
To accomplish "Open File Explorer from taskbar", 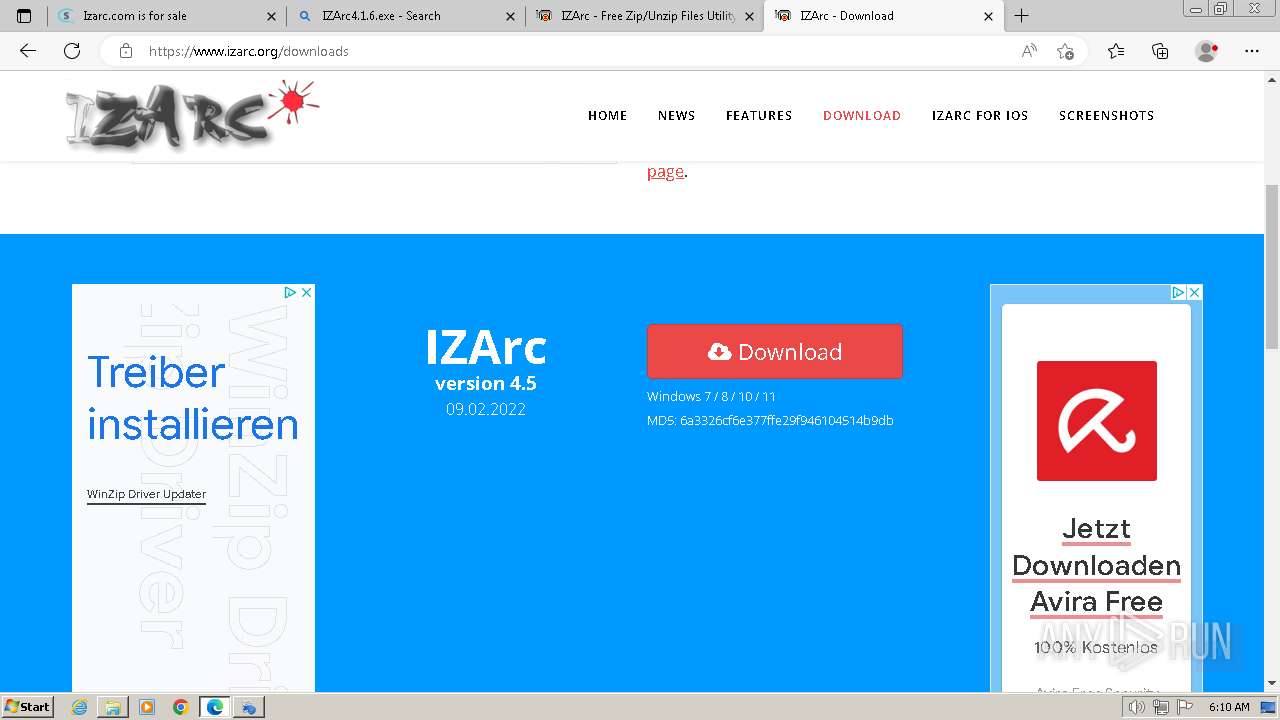I will coord(113,707).
